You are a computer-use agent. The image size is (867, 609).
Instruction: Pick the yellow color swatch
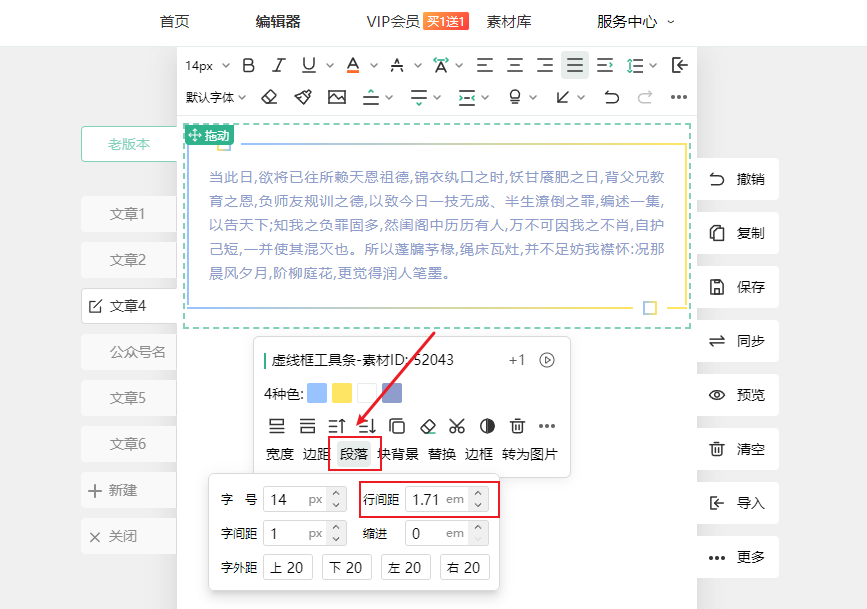tap(342, 393)
